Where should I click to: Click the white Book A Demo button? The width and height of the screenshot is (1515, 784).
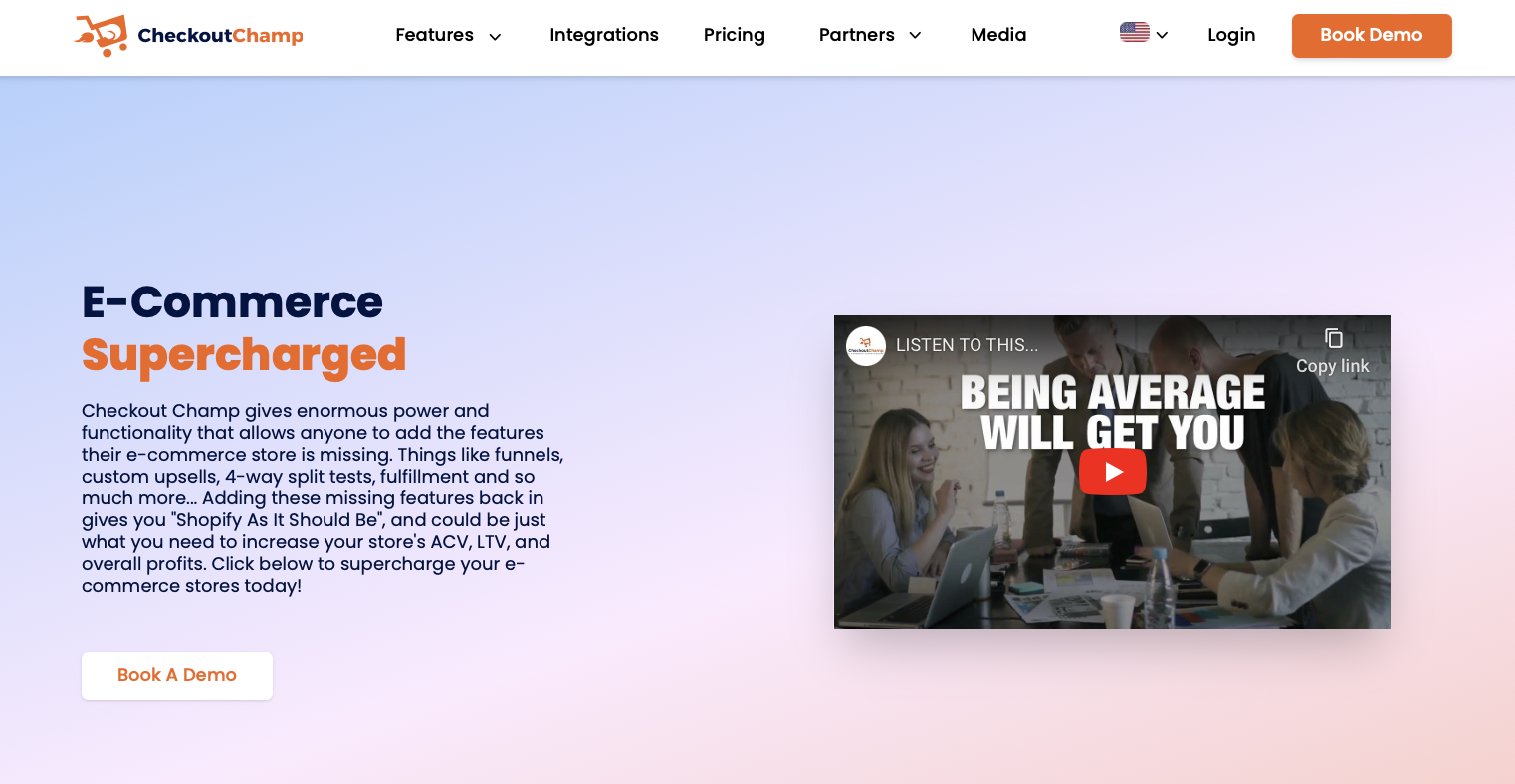(177, 676)
